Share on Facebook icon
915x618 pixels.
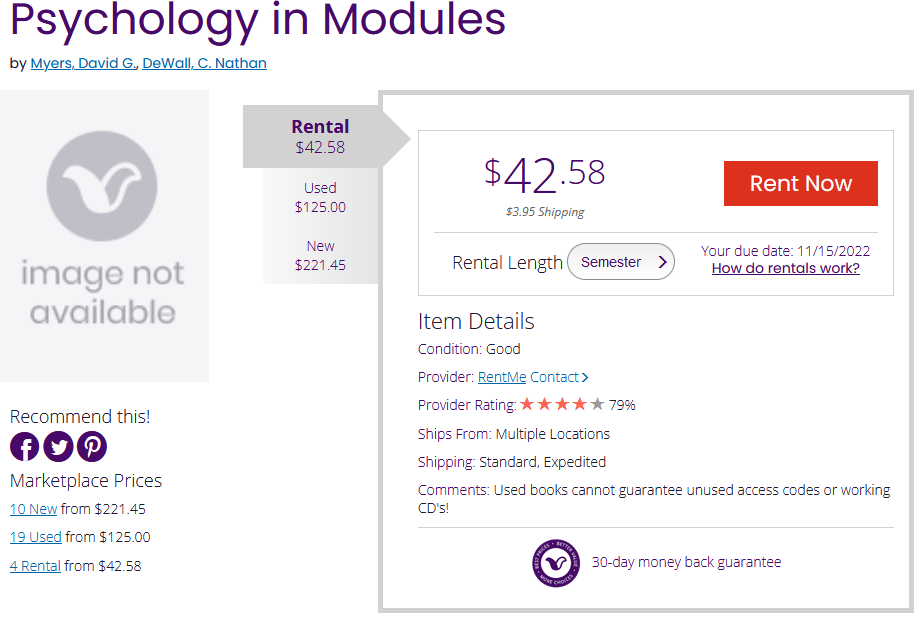tap(25, 446)
